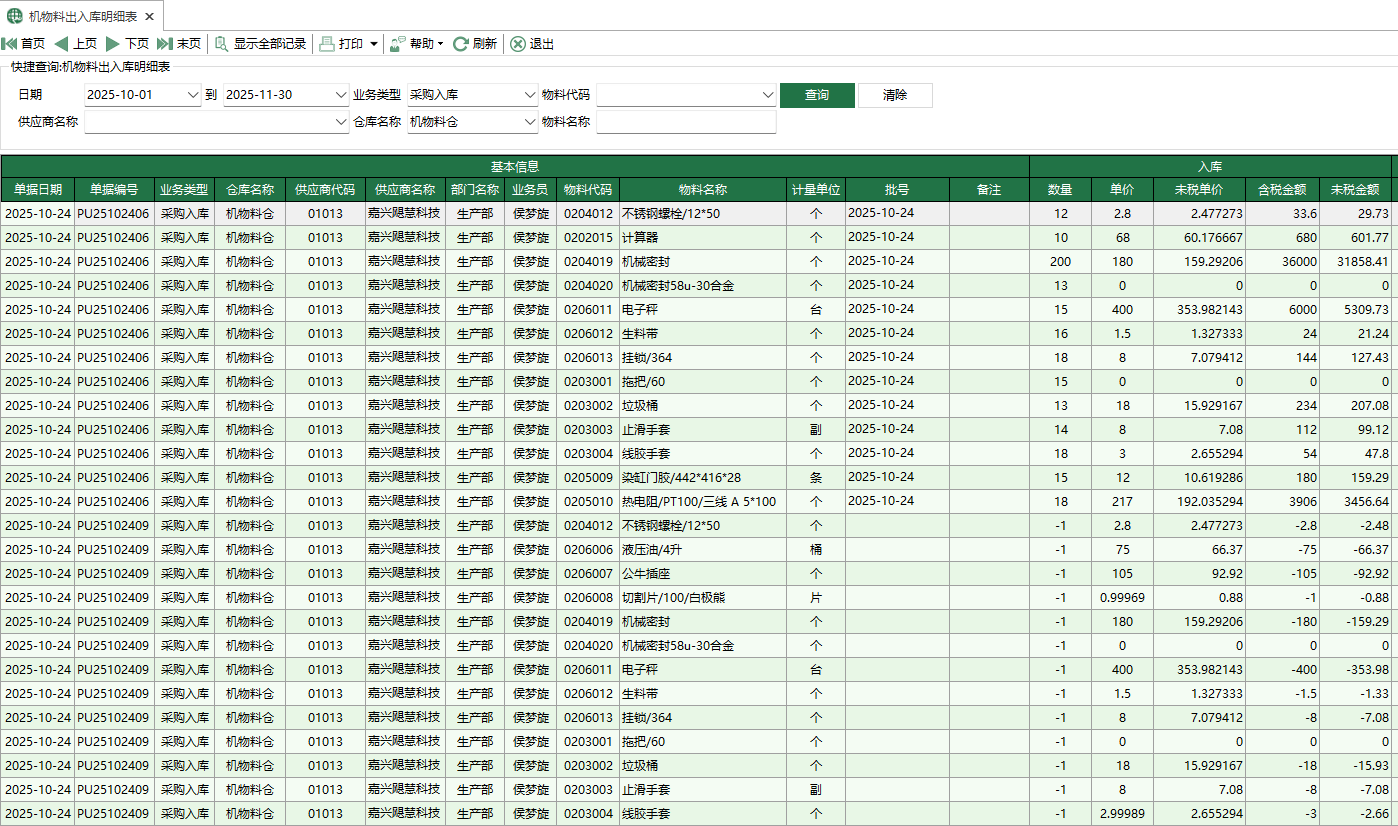Open the 业务类型 dropdown
This screenshot has height=826, width=1398.
(530, 95)
